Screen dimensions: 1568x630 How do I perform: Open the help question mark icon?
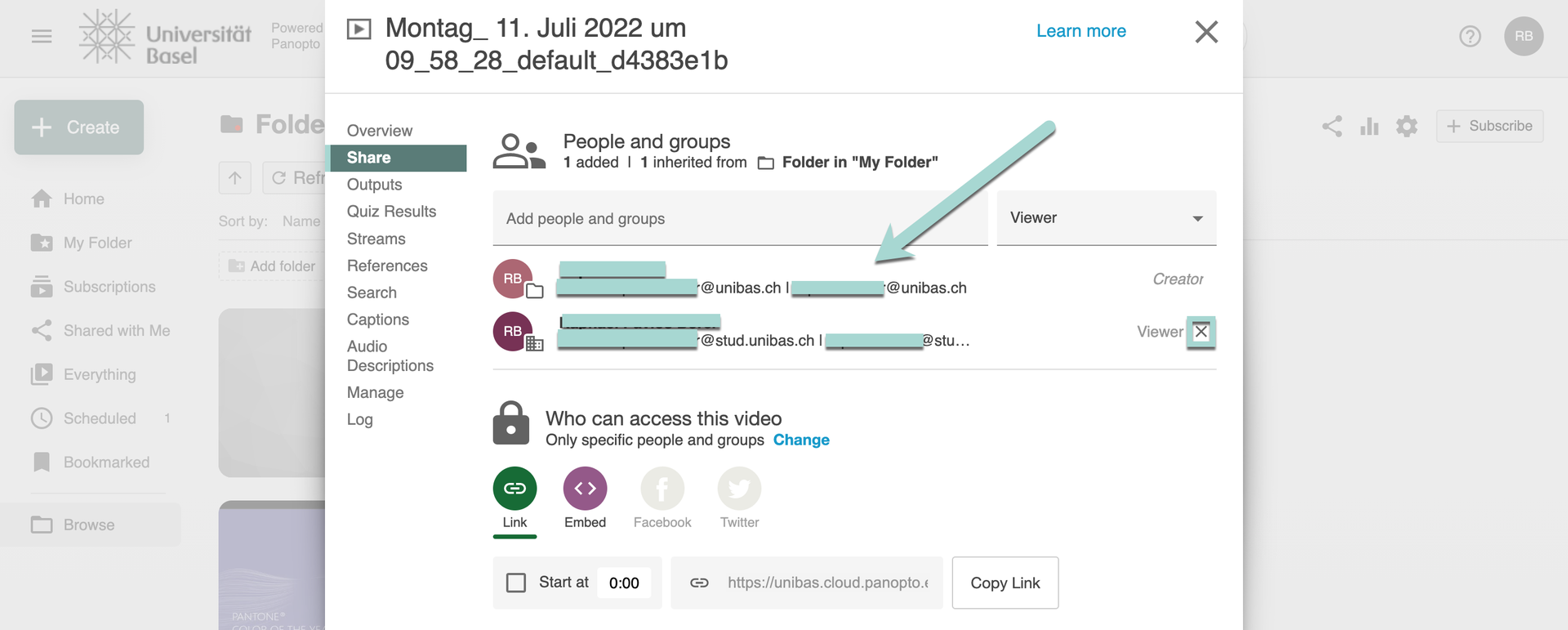click(1470, 37)
